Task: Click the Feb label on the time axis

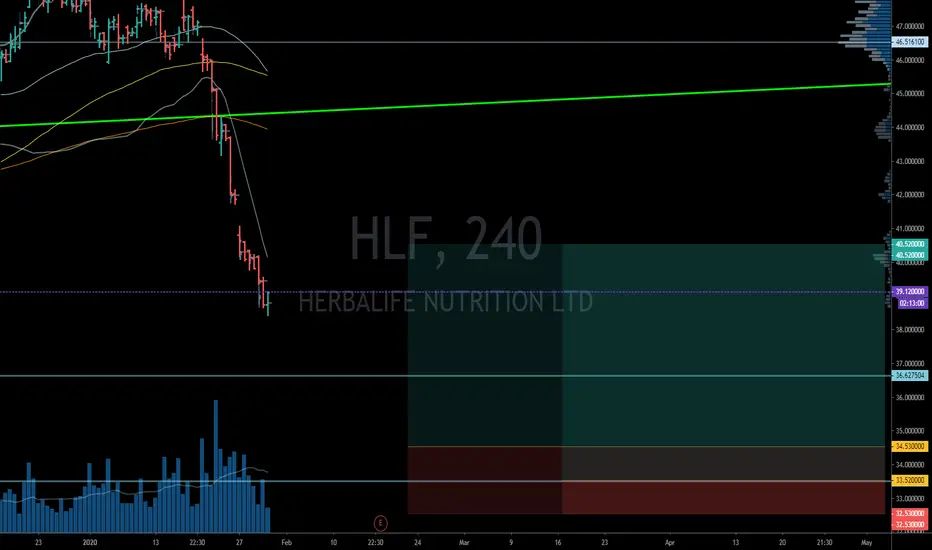Action: 286,542
